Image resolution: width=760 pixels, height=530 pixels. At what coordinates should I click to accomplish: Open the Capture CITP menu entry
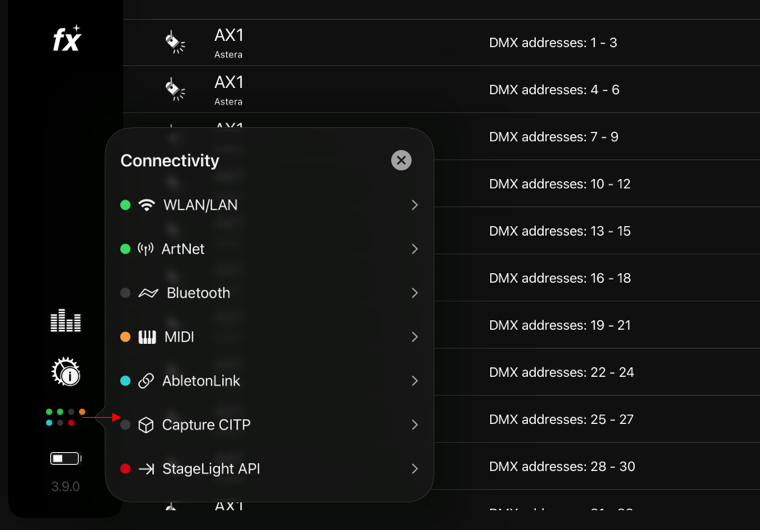coord(269,425)
